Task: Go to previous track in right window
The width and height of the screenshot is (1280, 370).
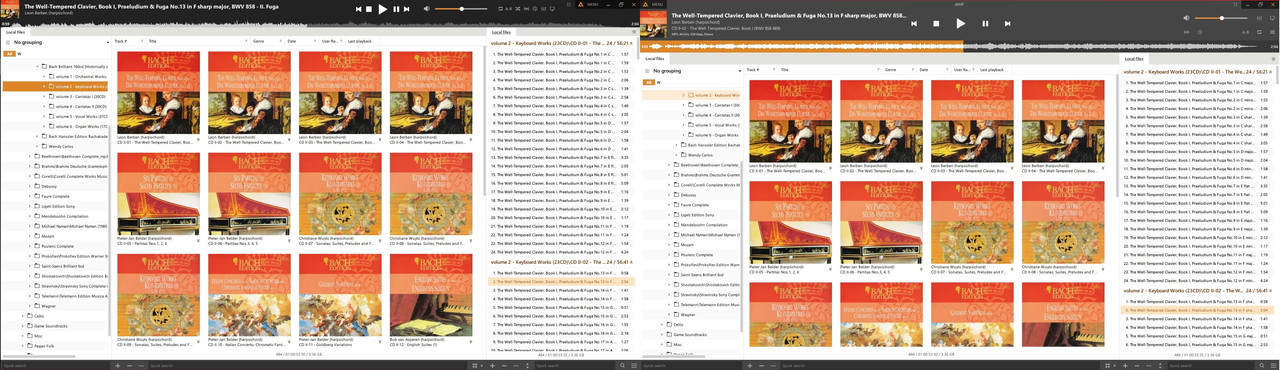Action: coord(914,23)
